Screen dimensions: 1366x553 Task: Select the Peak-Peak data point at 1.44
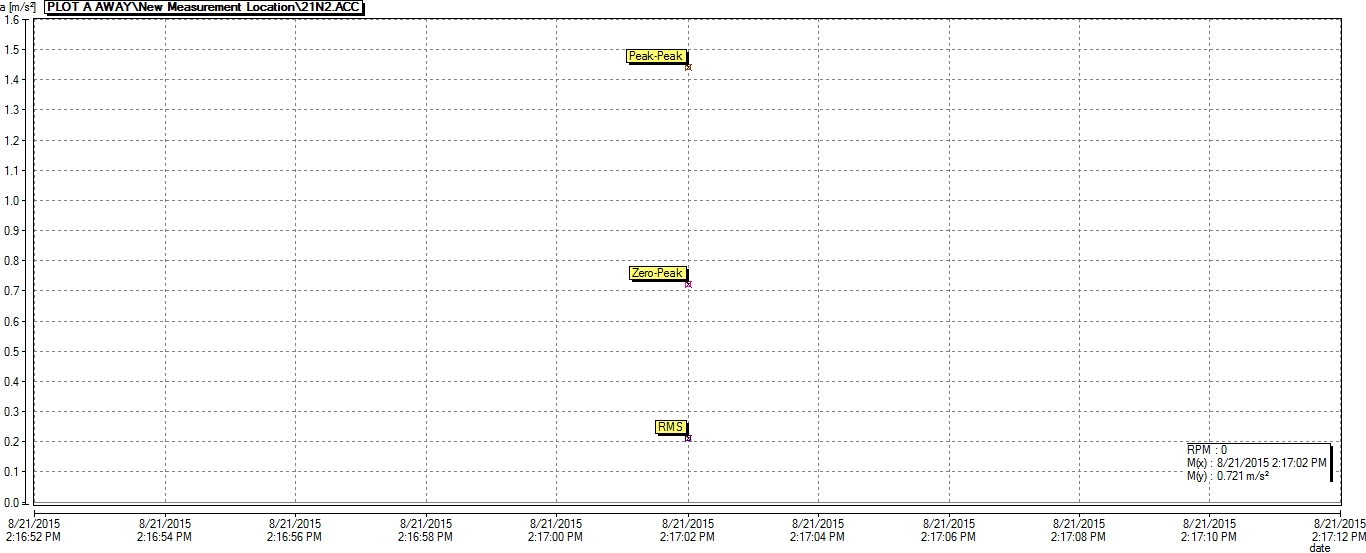coord(688,67)
